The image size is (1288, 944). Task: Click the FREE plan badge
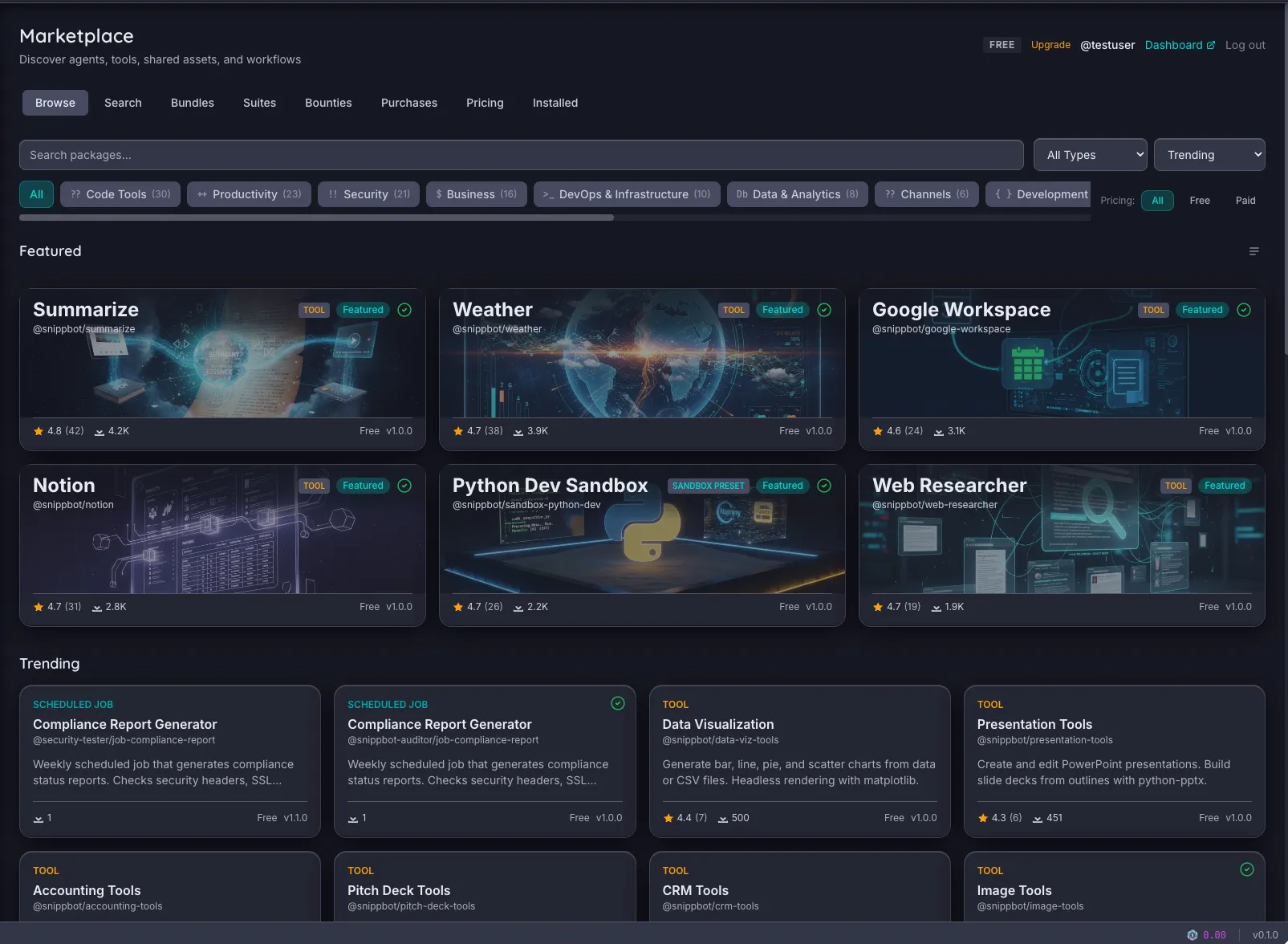pyautogui.click(x=1002, y=45)
